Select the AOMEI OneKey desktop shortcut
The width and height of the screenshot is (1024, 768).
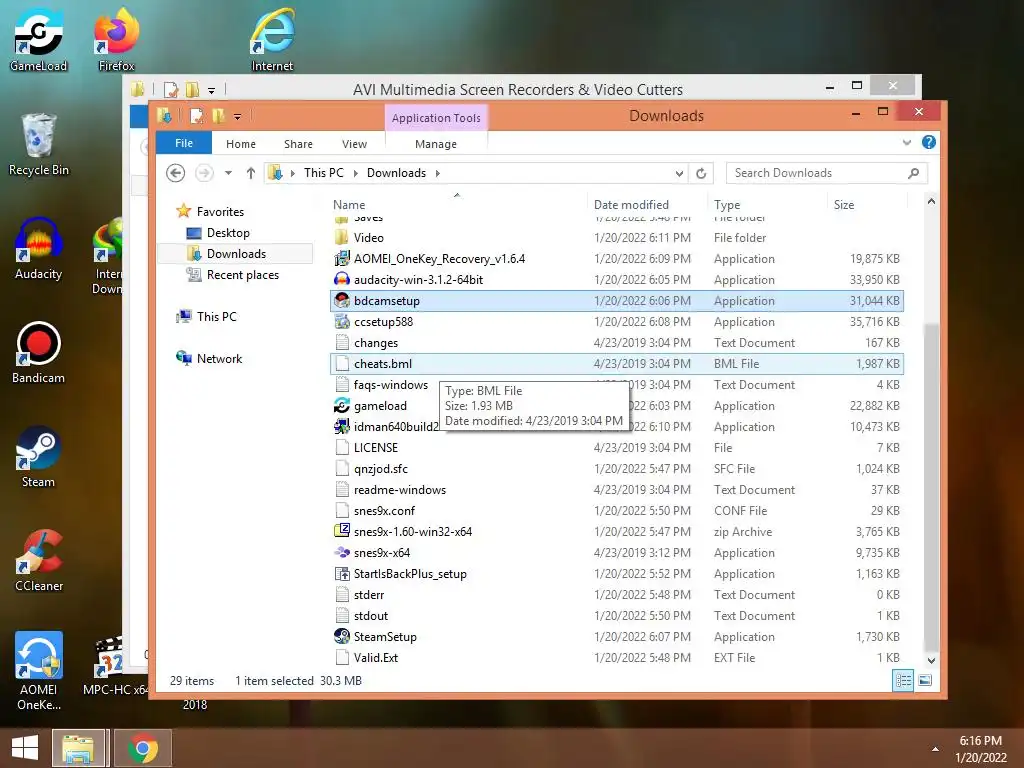39,671
